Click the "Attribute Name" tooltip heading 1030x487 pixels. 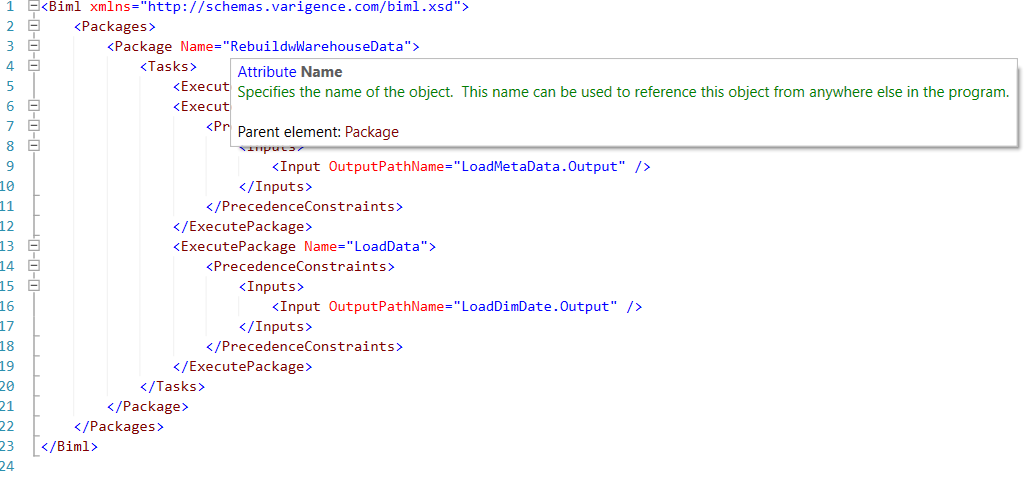click(290, 72)
